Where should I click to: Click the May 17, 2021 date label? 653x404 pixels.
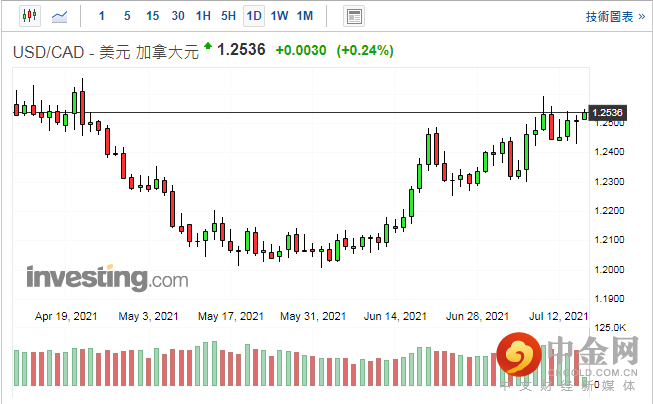[x=231, y=317]
